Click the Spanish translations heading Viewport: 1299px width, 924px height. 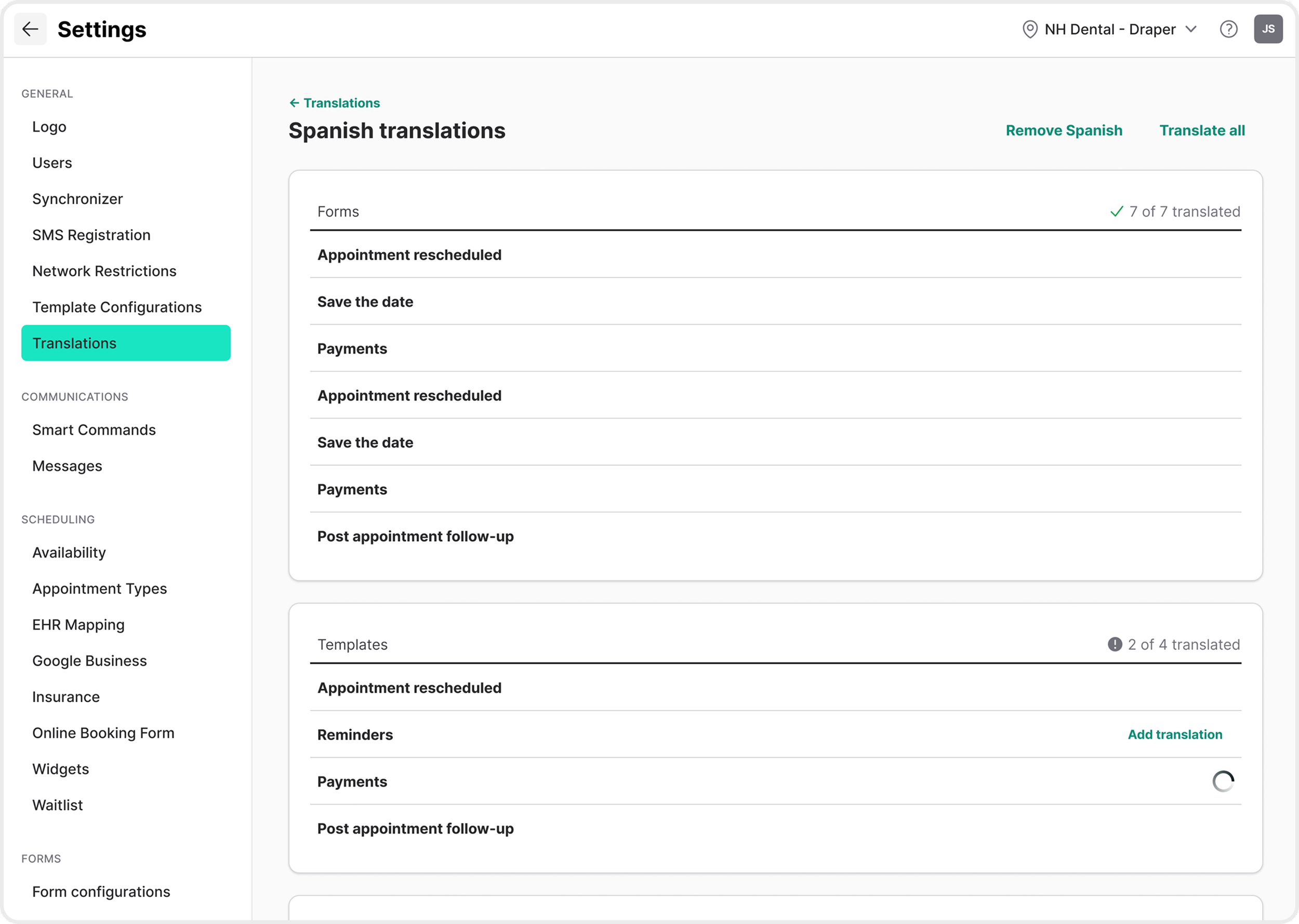coord(397,131)
